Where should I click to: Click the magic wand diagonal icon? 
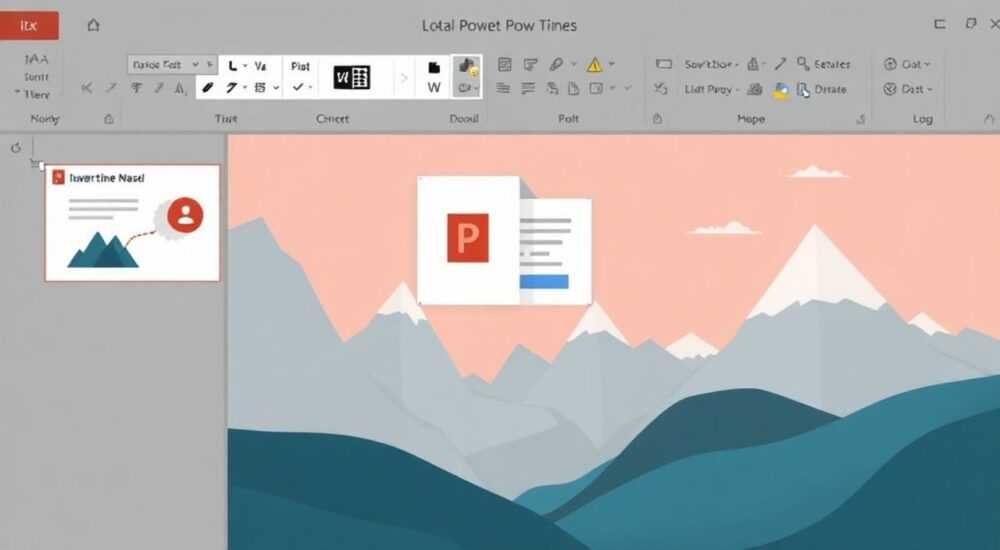[x=781, y=64]
